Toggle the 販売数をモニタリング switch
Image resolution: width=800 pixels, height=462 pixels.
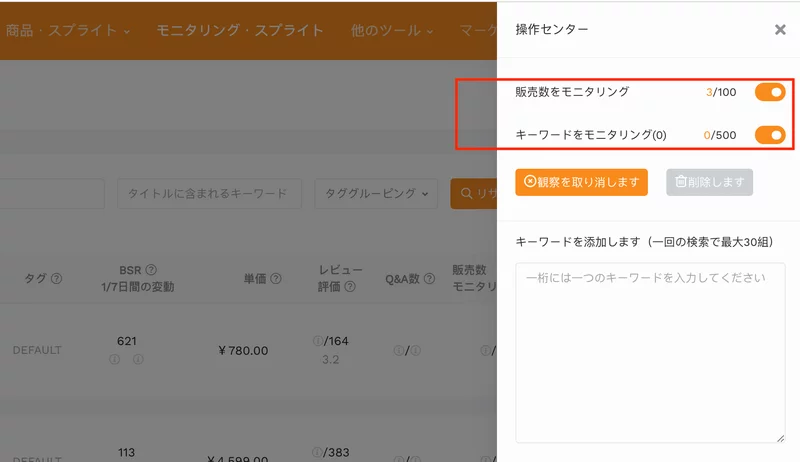(770, 92)
